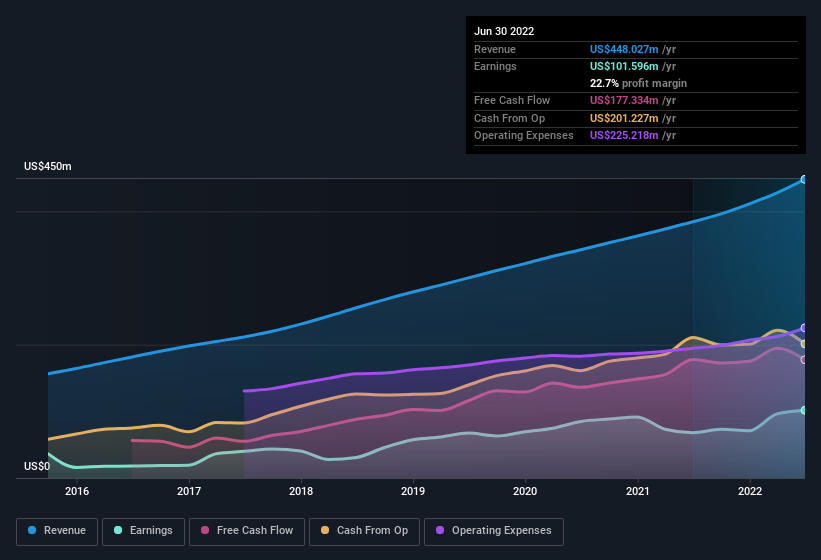Click the US$448.027m revenue value

point(624,49)
